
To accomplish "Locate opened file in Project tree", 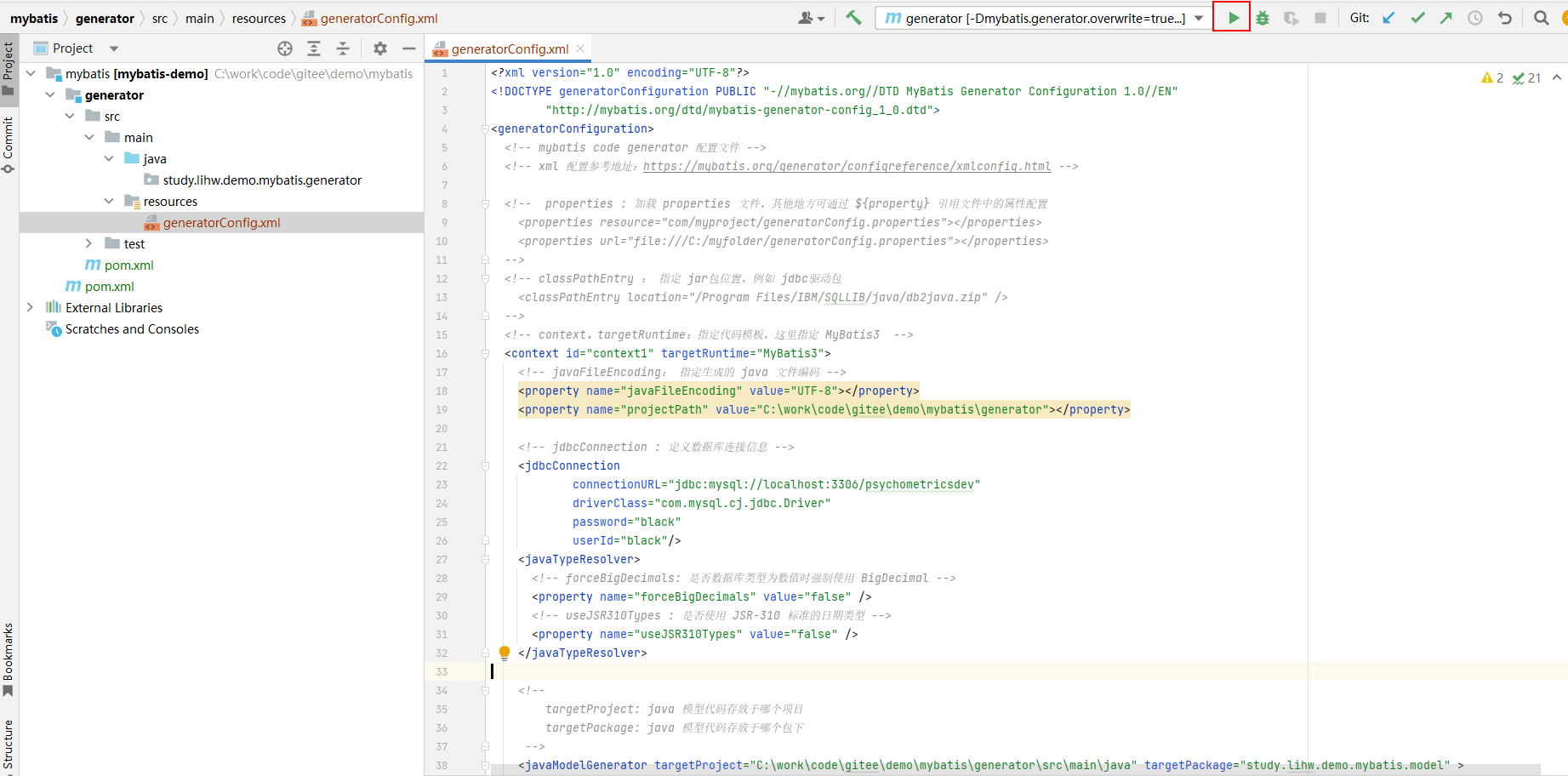I will 285,48.
